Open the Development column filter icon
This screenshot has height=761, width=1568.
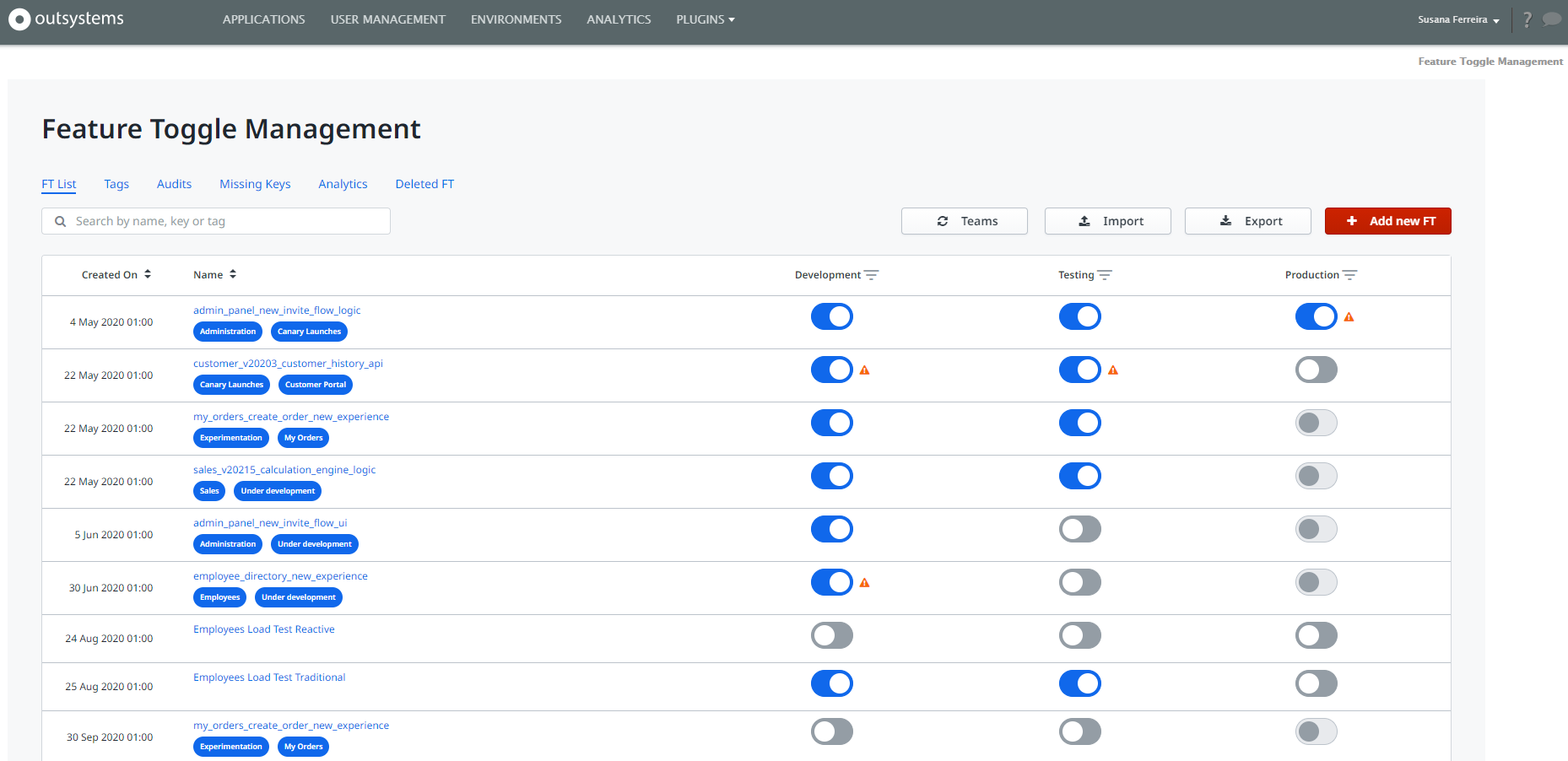[x=872, y=275]
